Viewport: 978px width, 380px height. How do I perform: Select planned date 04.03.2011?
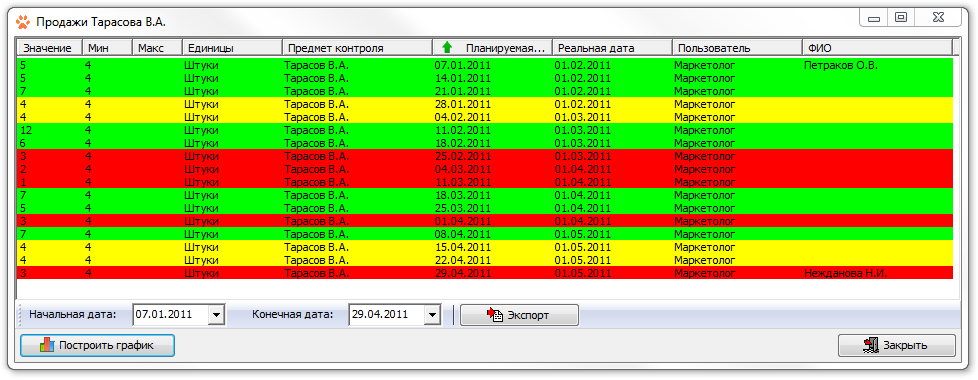463,169
